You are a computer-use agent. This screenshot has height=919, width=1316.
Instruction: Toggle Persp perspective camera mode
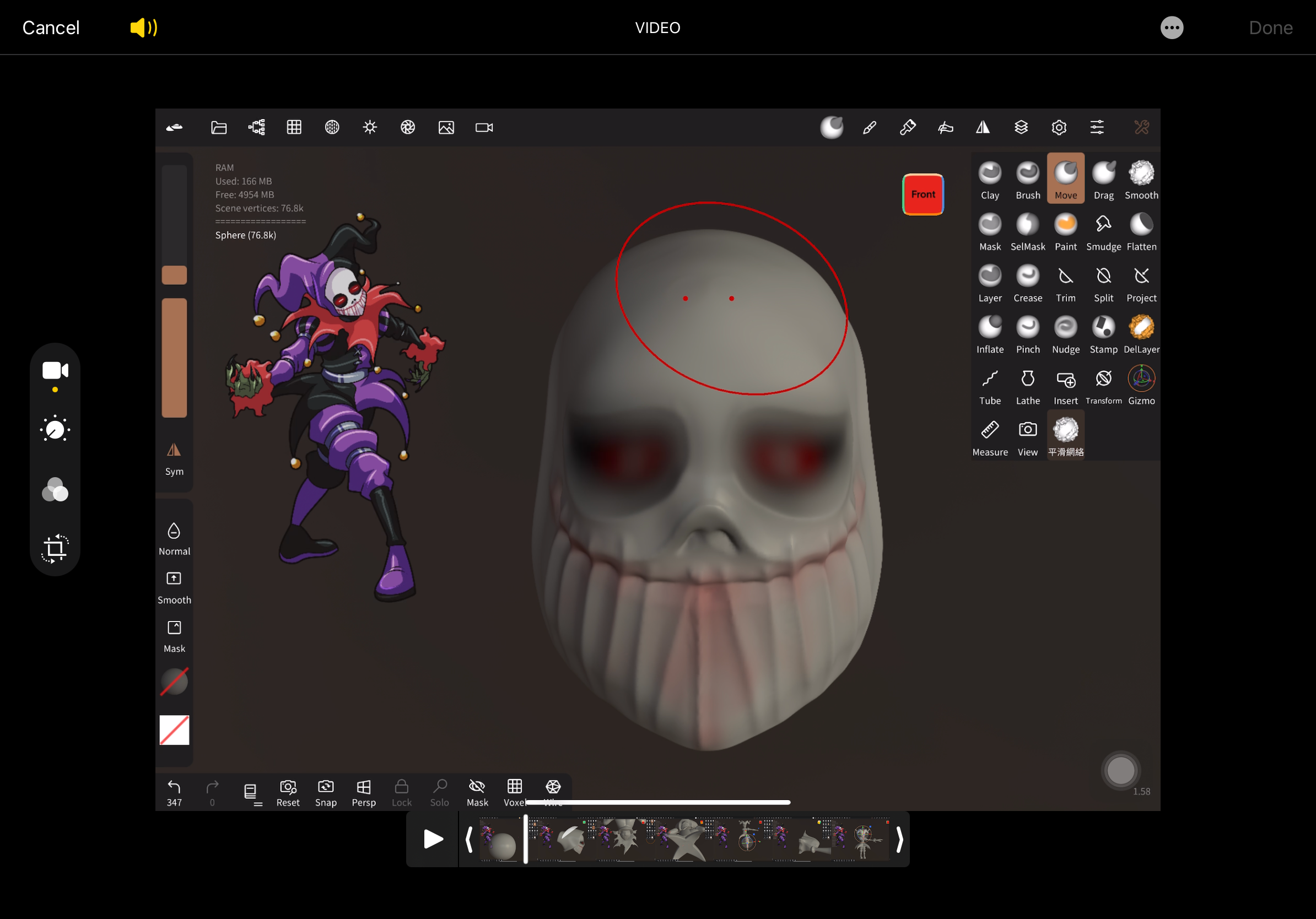[x=363, y=792]
